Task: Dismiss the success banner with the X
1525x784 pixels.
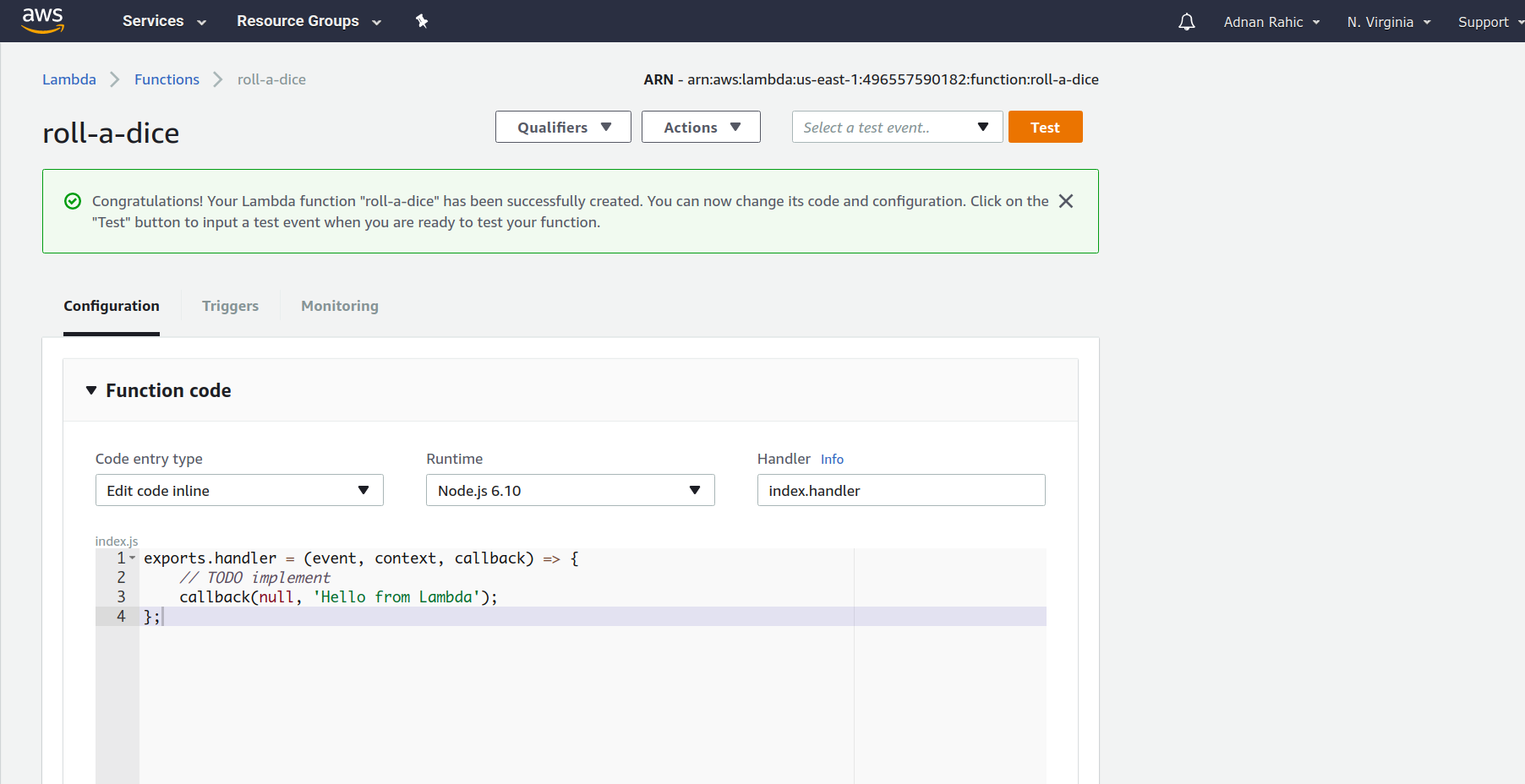Action: [x=1066, y=201]
